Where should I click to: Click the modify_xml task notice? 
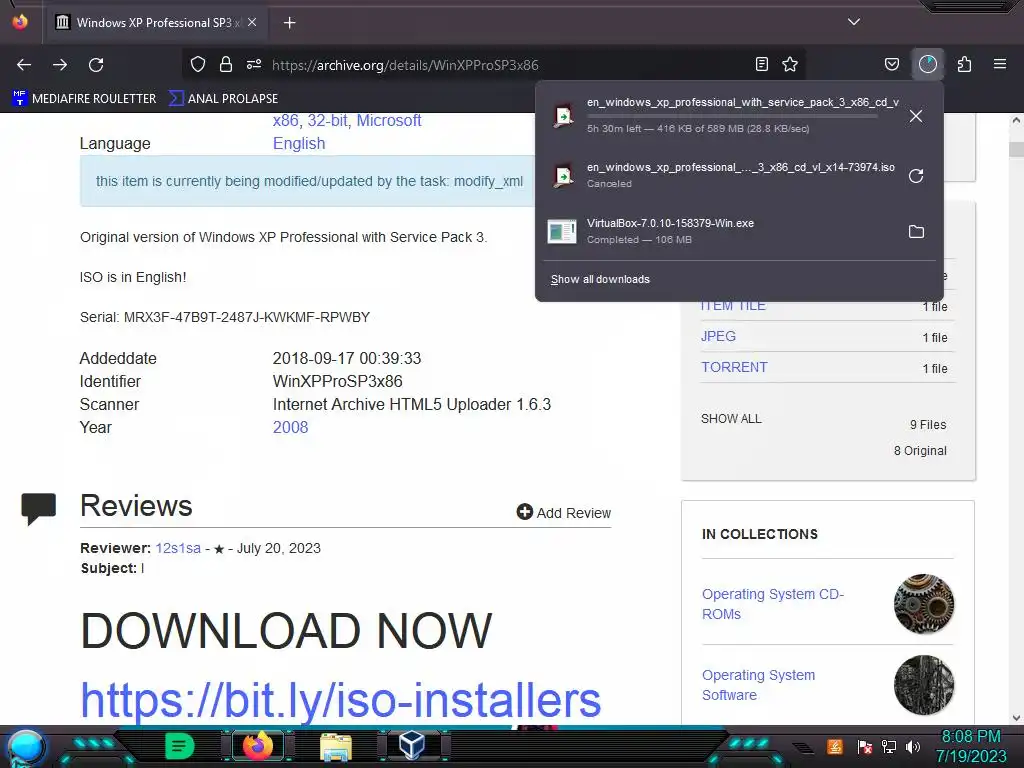(309, 181)
